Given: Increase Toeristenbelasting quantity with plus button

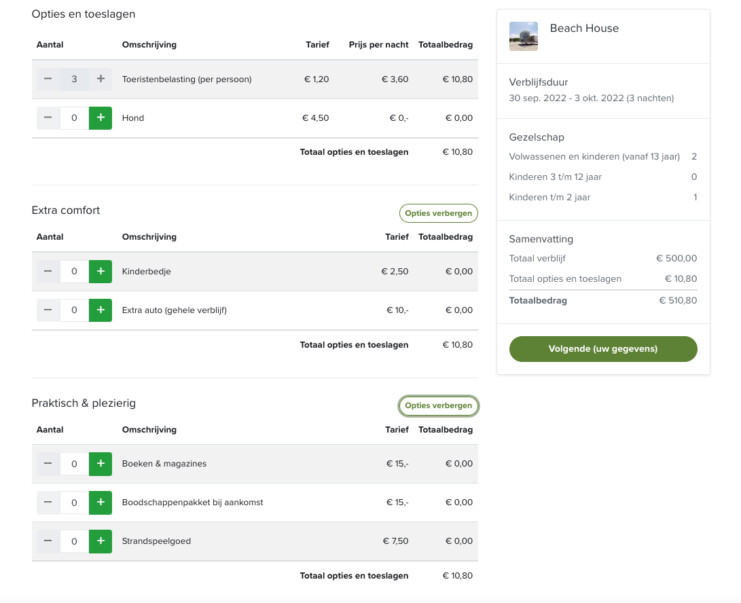Looking at the screenshot, I should (100, 79).
